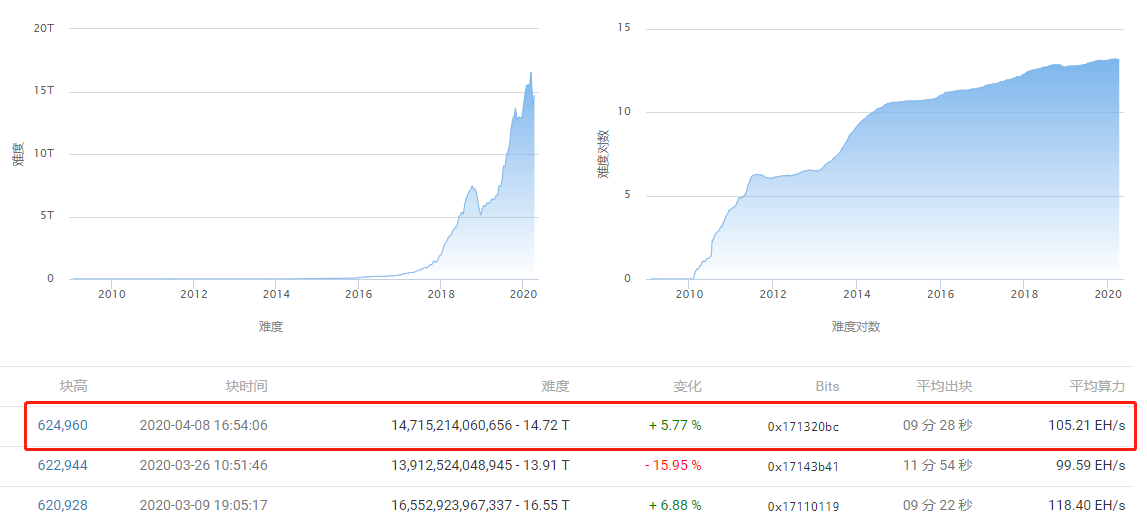Click the - 15.95 % change value
Viewport: 1147px width, 522px height.
pos(672,465)
